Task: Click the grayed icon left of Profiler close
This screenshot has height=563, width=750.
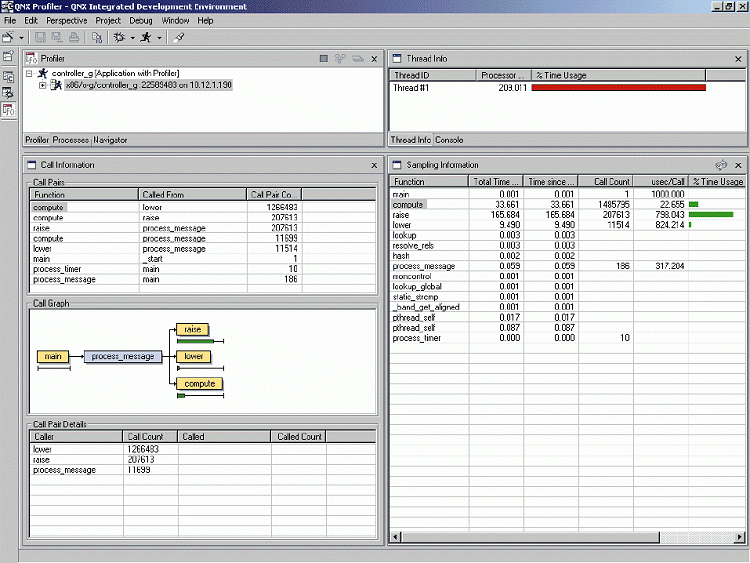Action: (358, 58)
